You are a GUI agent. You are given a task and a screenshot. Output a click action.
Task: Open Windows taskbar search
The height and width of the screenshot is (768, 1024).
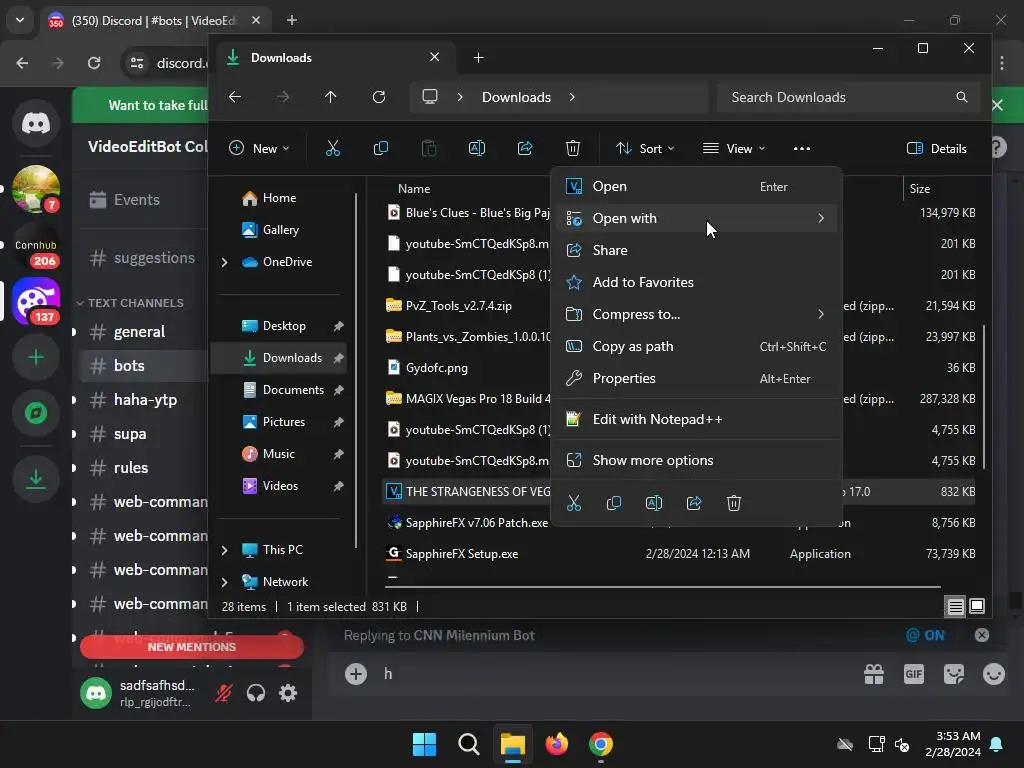tap(469, 744)
